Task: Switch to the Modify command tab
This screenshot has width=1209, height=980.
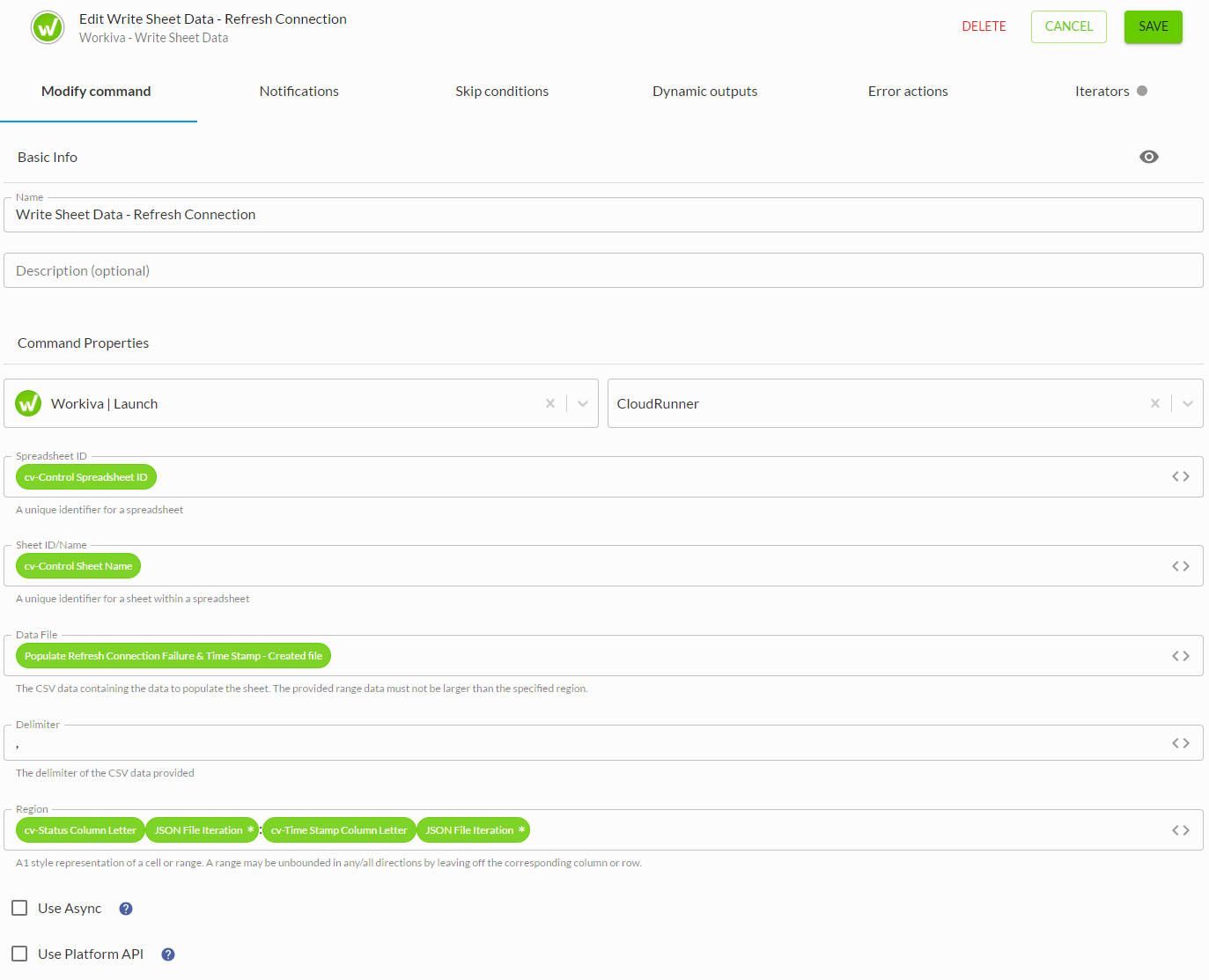Action: pyautogui.click(x=96, y=92)
